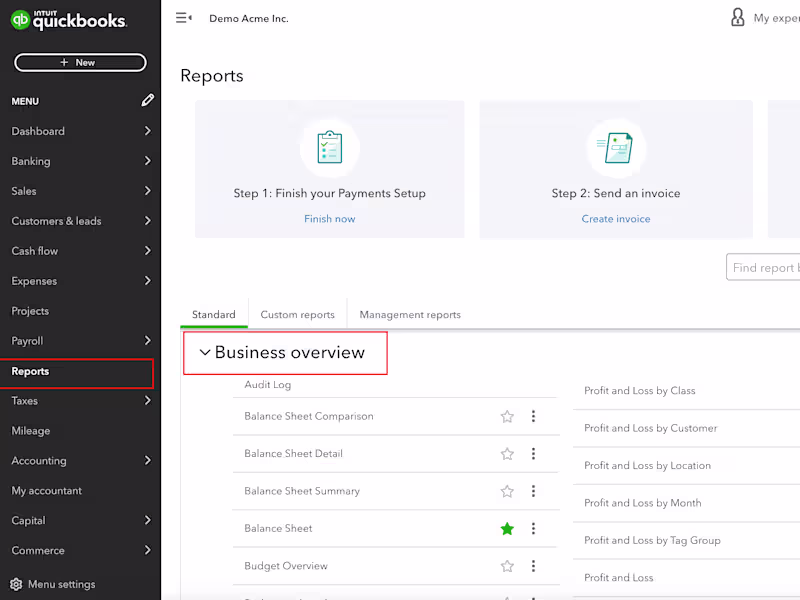Unfavorite the Balance Sheet green star
The image size is (800, 600).
coord(507,529)
